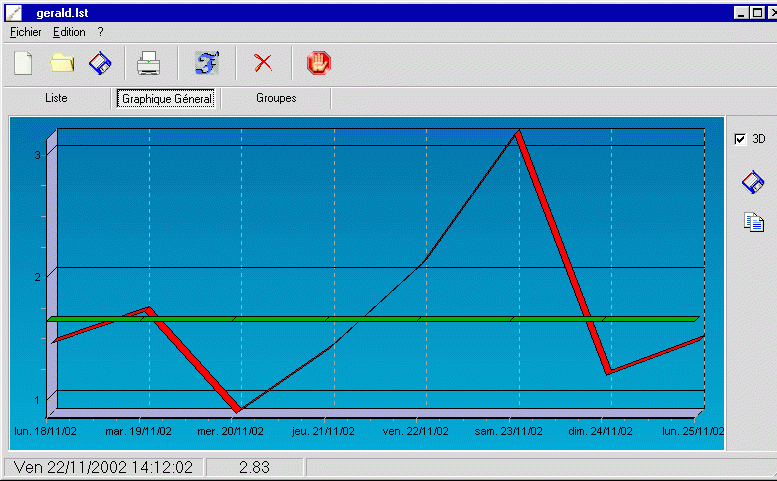The height and width of the screenshot is (481, 777).
Task: Open the ? help menu
Action: pos(100,32)
